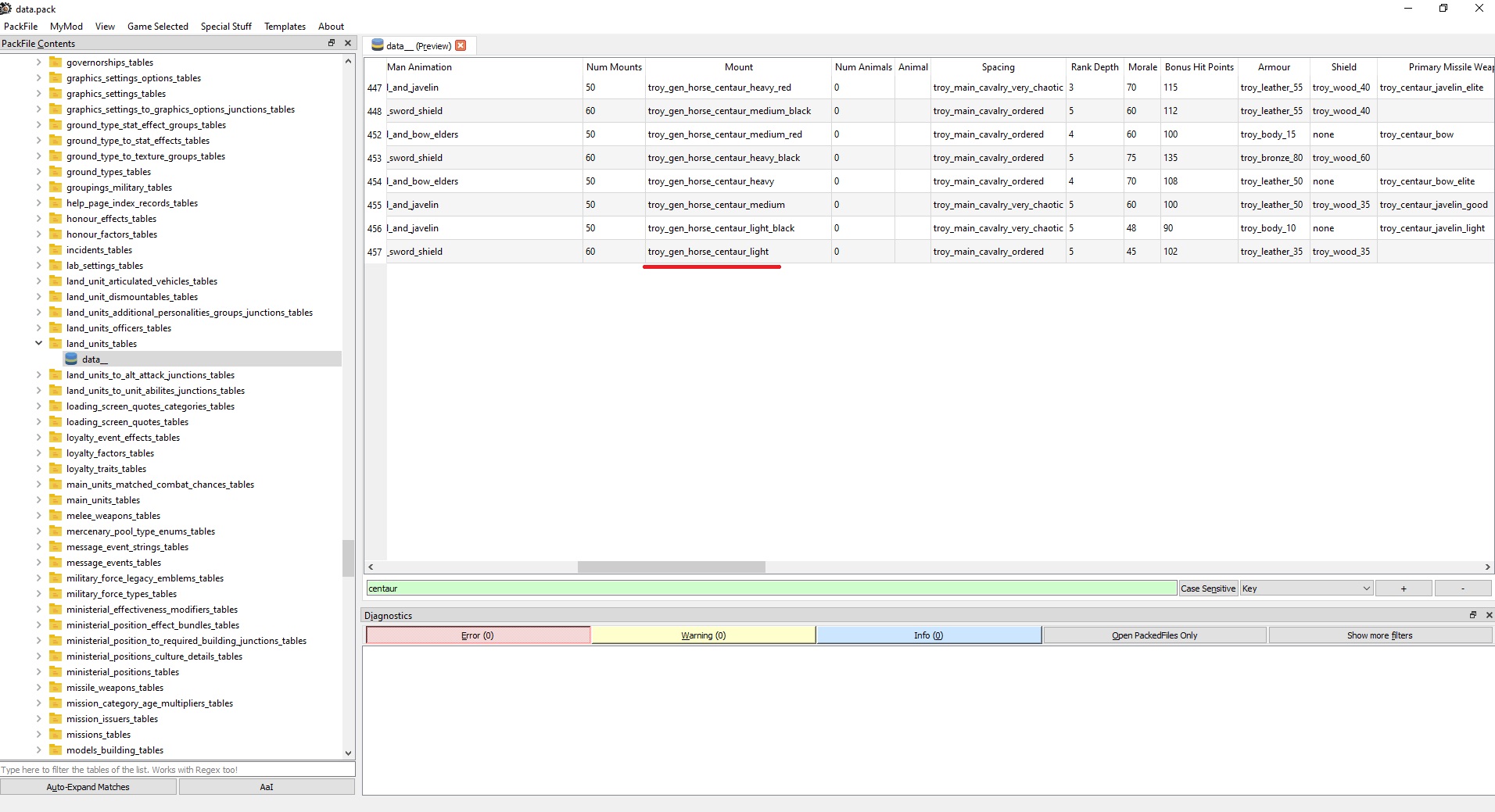Sort by the Mount column header
This screenshot has width=1495, height=812.
(738, 66)
